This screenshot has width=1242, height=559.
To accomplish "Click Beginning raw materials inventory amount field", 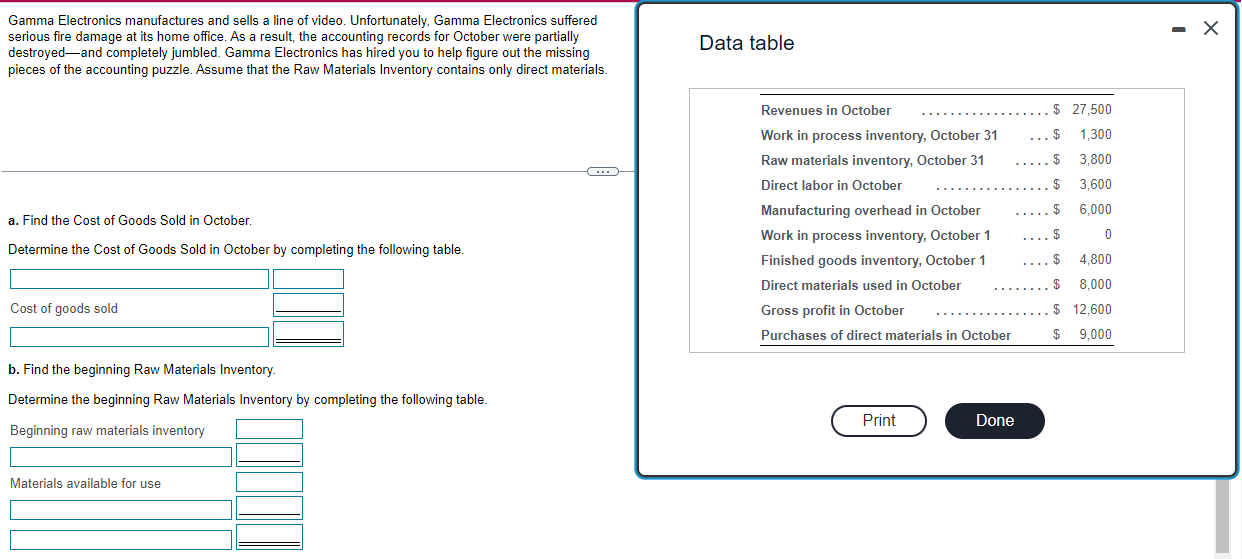I will [x=269, y=429].
